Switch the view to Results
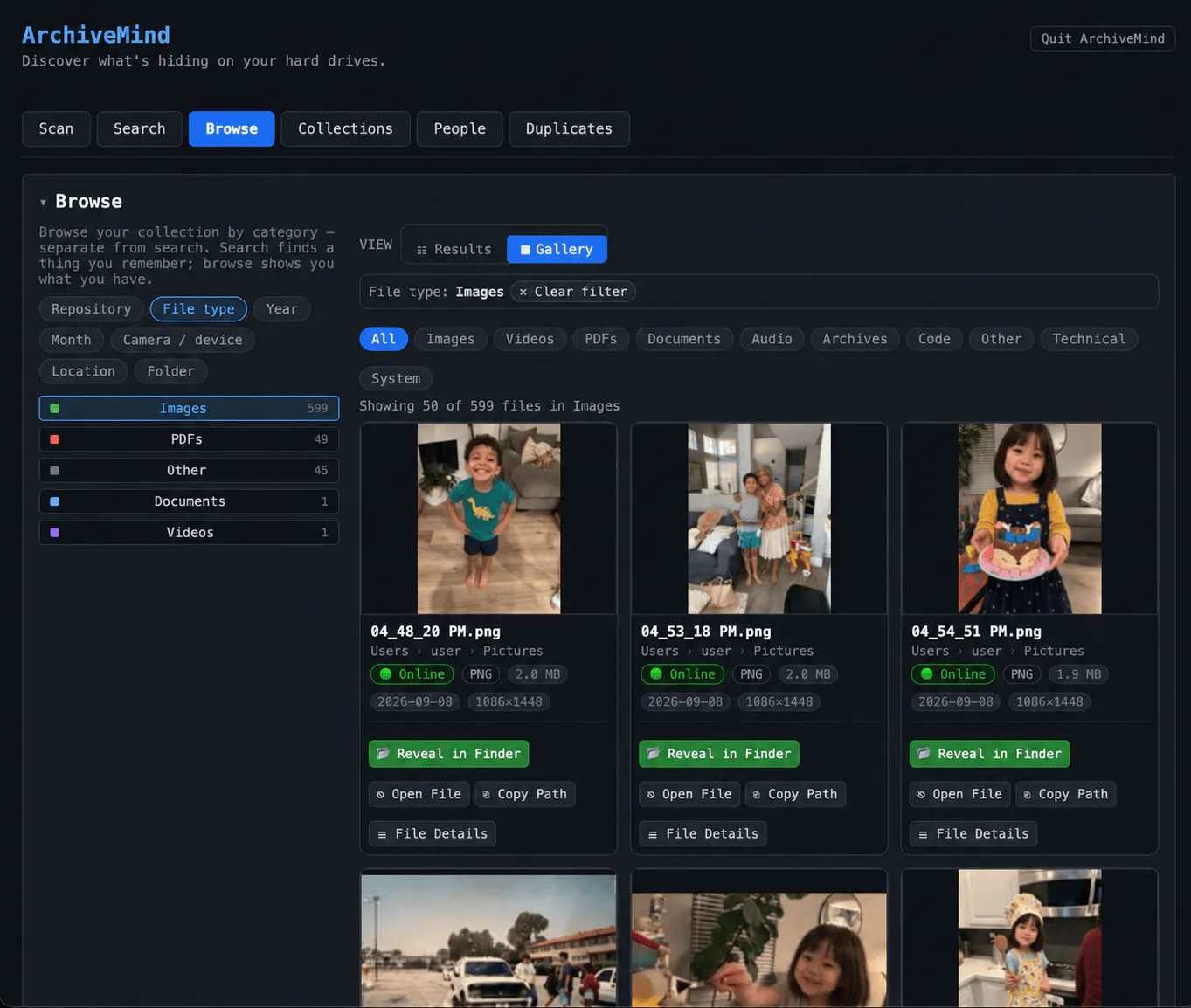The height and width of the screenshot is (1008, 1191). coord(454,249)
